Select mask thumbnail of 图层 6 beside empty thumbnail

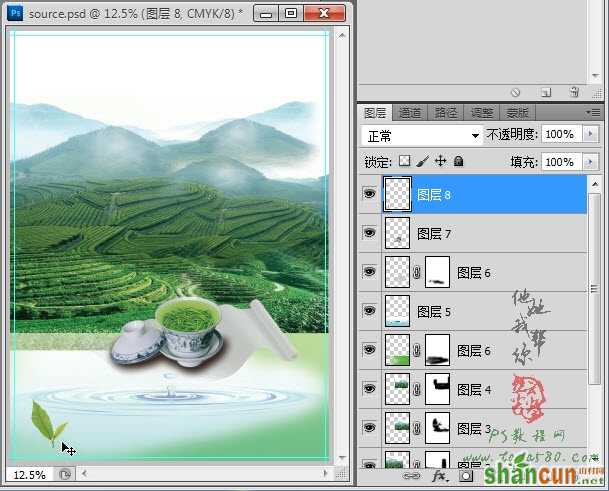tap(437, 272)
